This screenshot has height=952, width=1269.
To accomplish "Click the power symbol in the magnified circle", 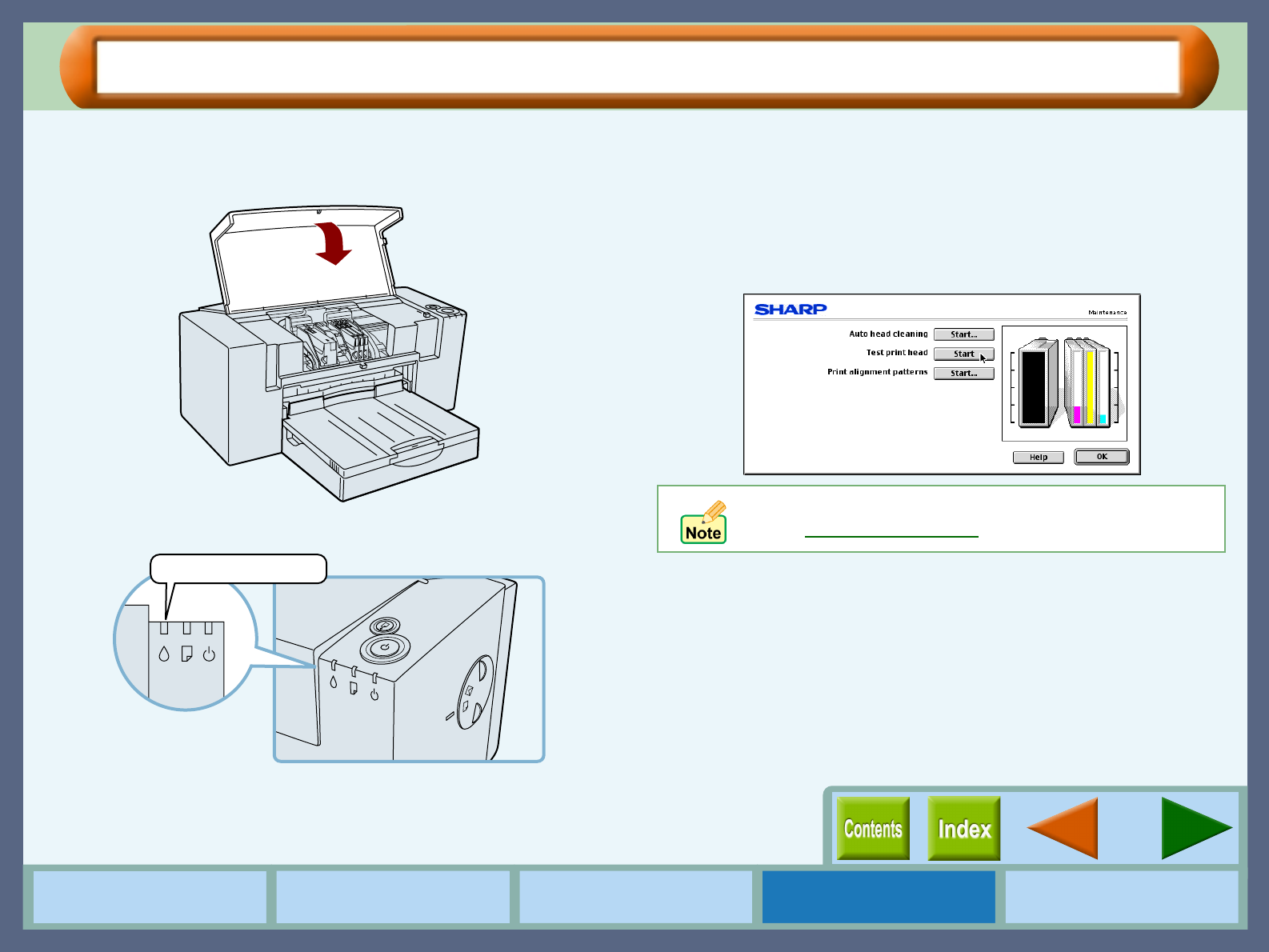I will pos(209,654).
